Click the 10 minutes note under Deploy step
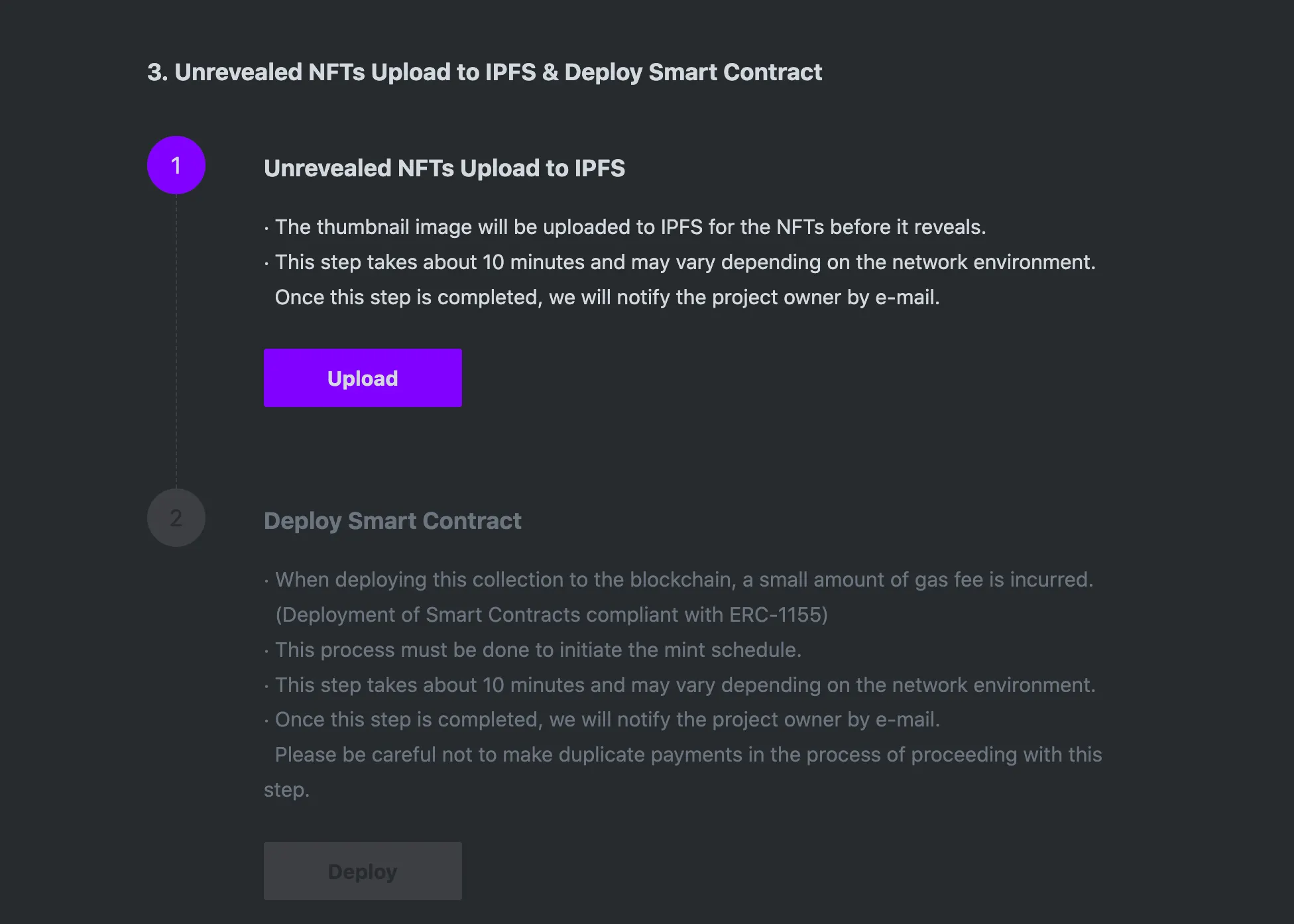The height and width of the screenshot is (924, 1294). point(685,685)
